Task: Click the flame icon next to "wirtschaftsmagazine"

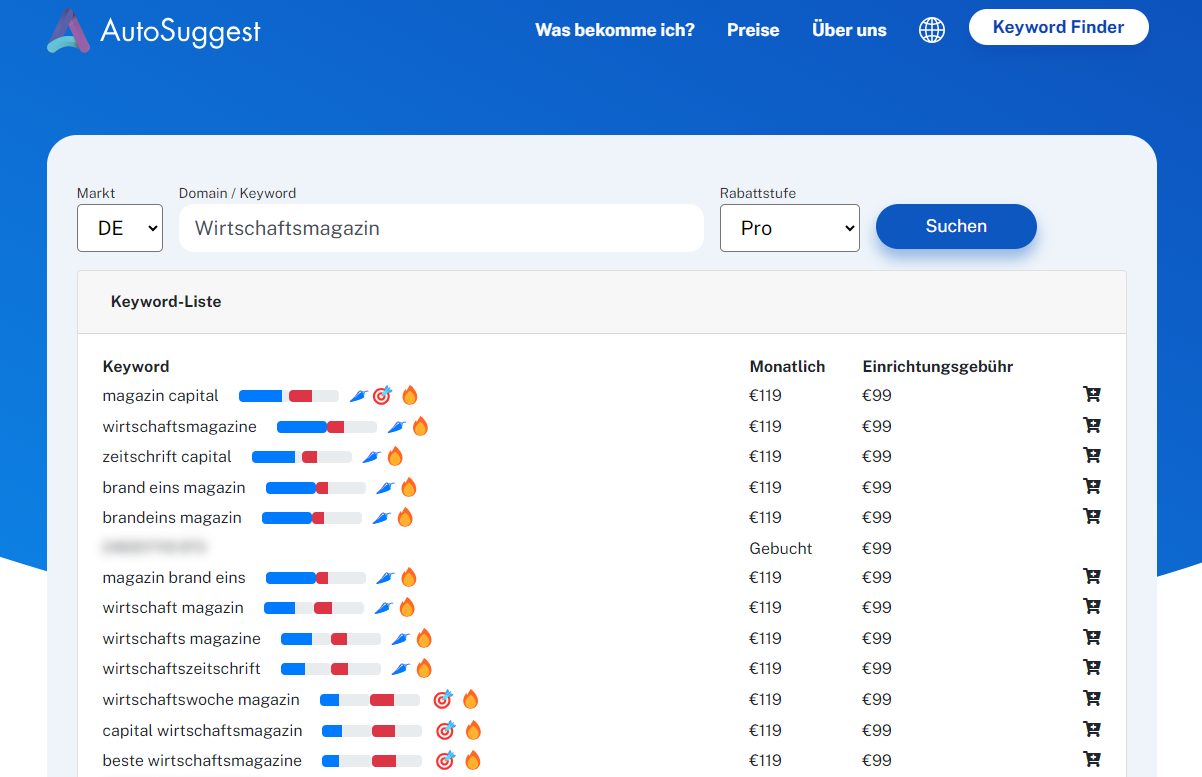Action: [x=420, y=426]
